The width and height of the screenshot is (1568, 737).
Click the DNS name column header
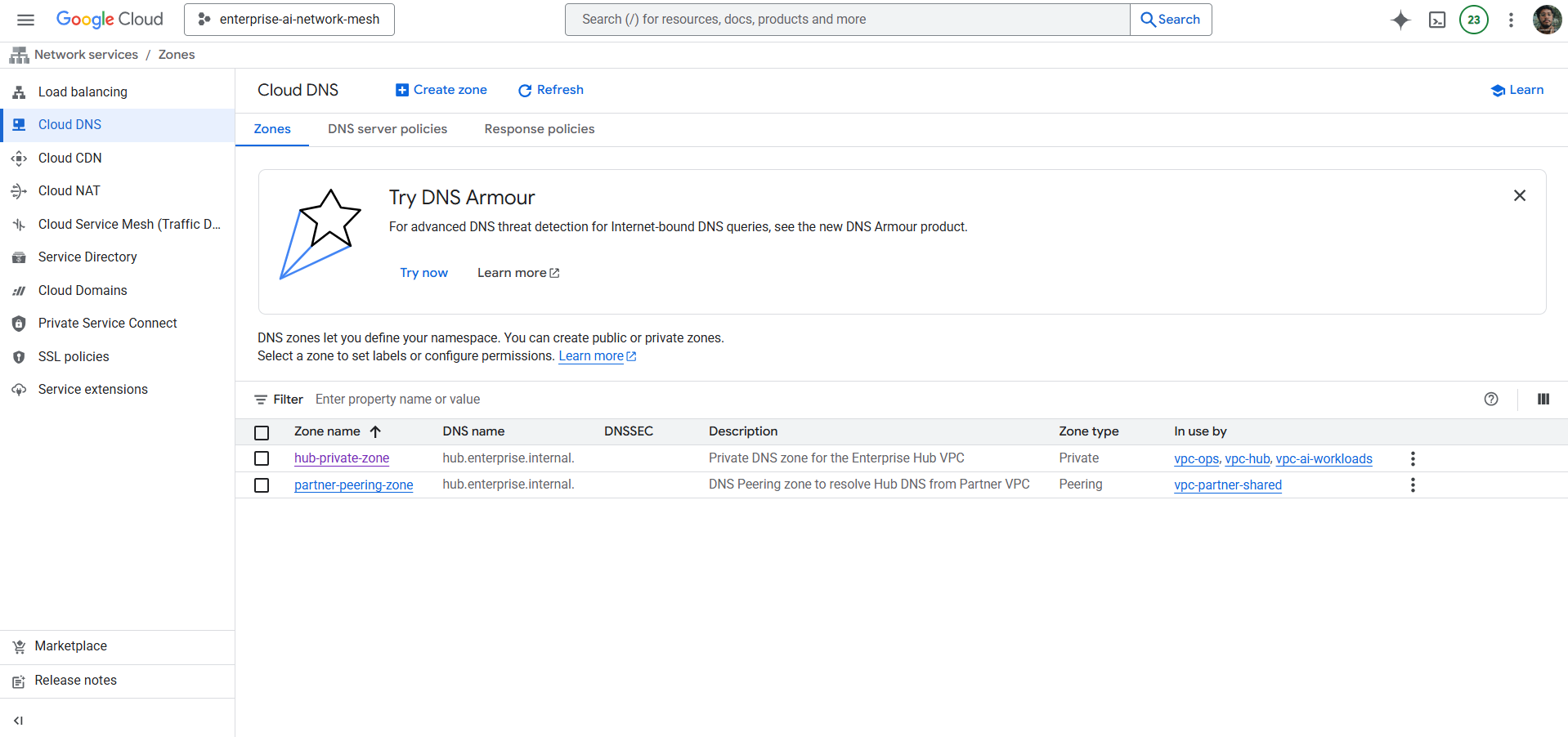click(473, 431)
